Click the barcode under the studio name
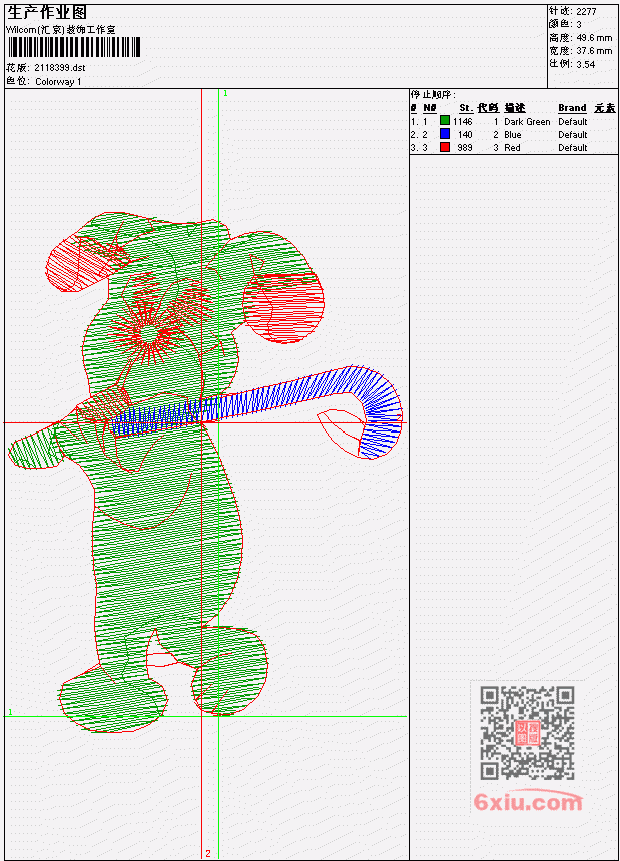 pyautogui.click(x=74, y=47)
